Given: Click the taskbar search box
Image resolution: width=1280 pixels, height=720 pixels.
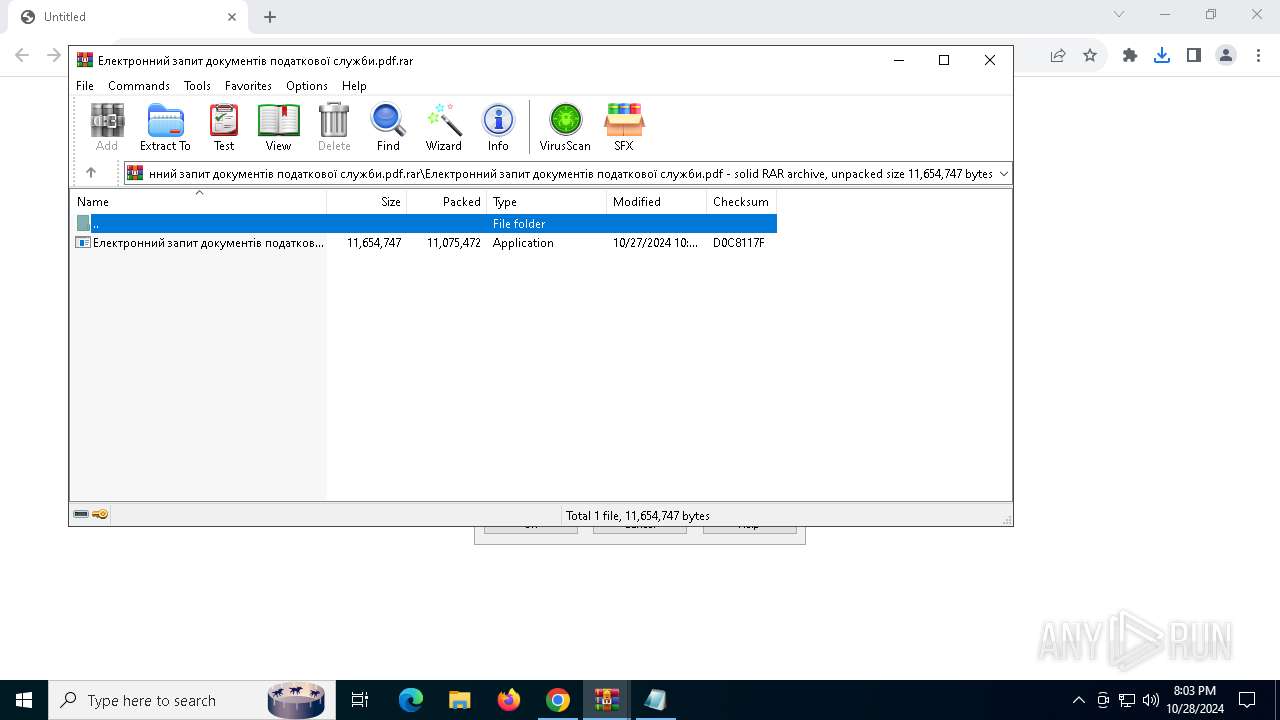Looking at the screenshot, I should click(190, 700).
